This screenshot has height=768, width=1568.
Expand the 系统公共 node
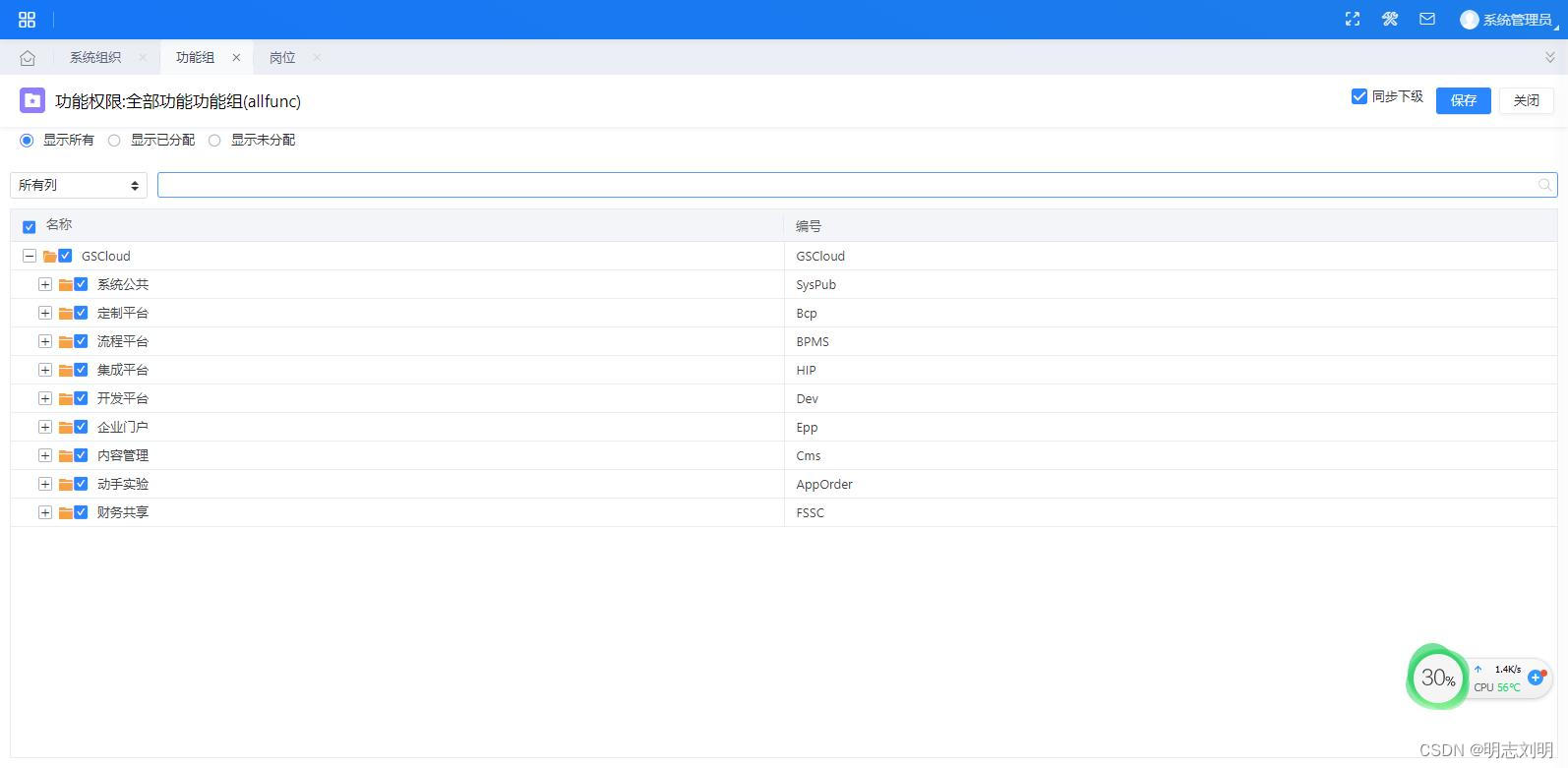pos(45,284)
